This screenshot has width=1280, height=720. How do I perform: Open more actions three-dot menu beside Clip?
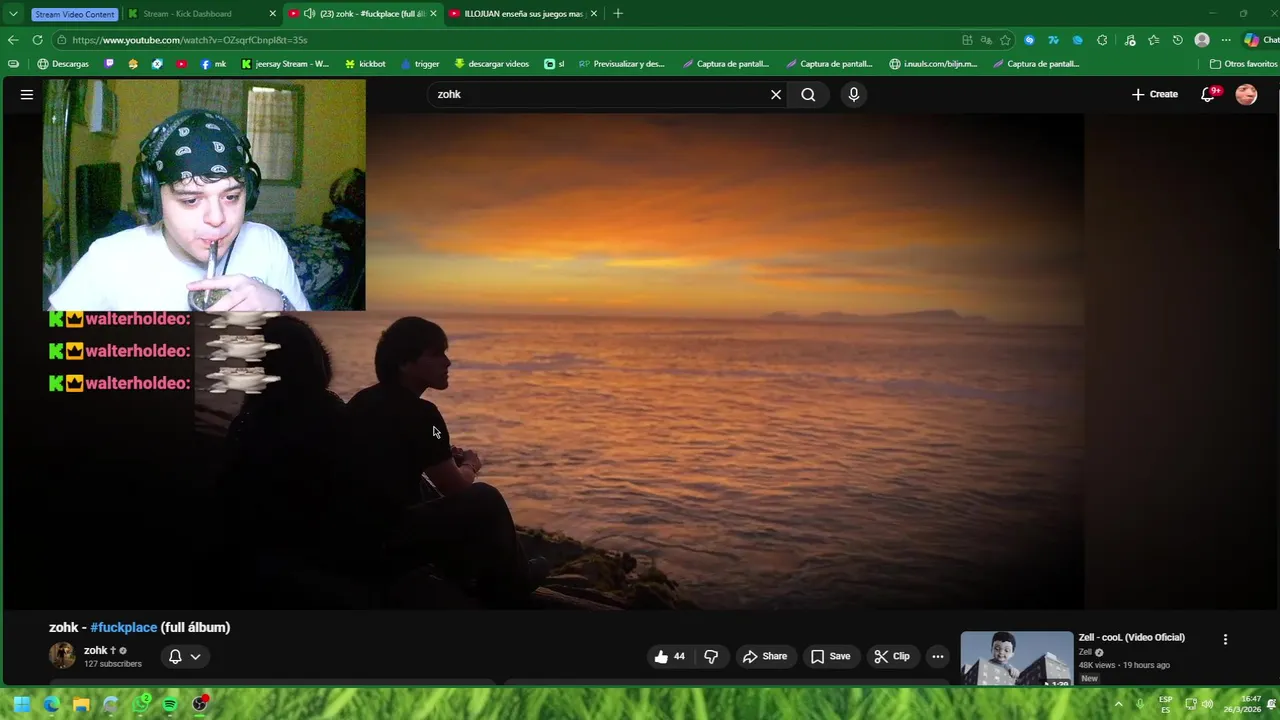click(937, 656)
